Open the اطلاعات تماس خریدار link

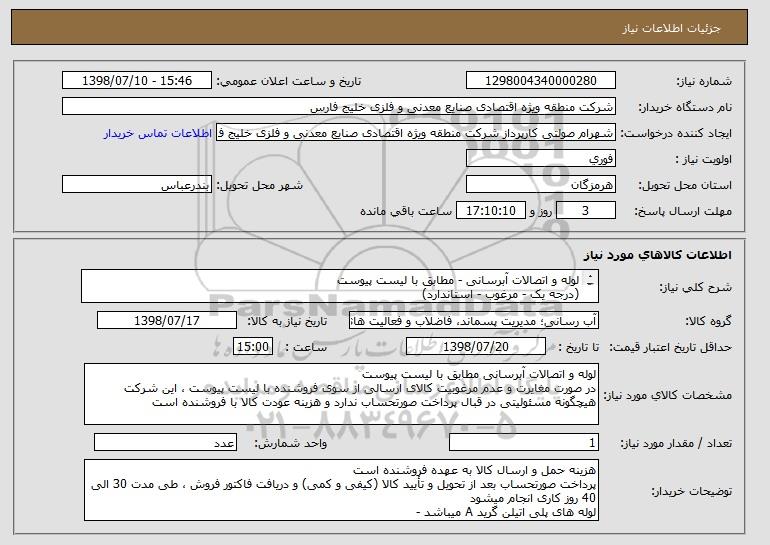coord(158,134)
